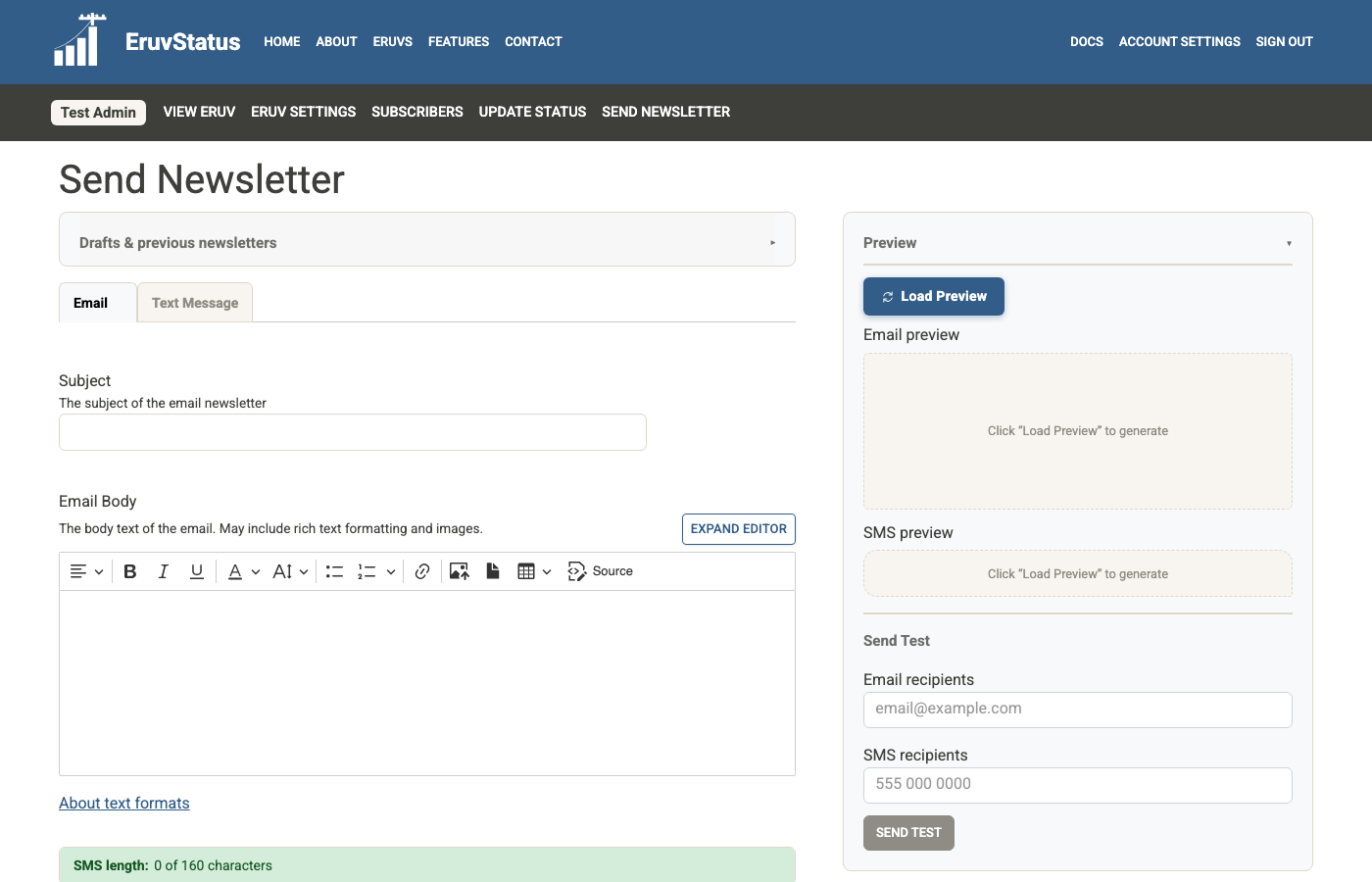Open the text alignment dropdown

pos(86,570)
